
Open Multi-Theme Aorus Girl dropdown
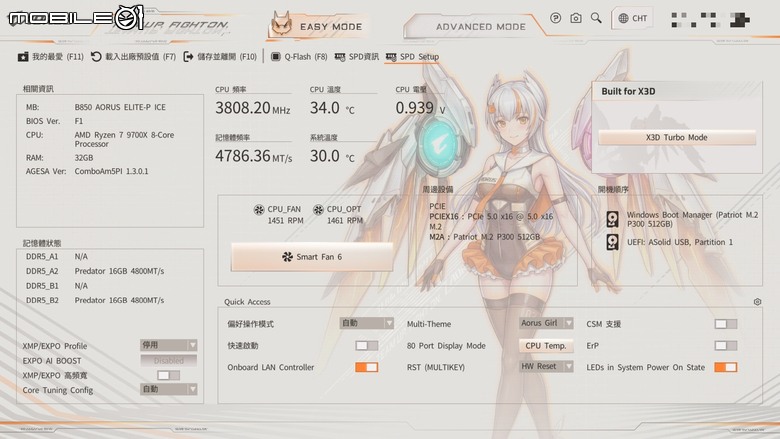click(x=546, y=323)
